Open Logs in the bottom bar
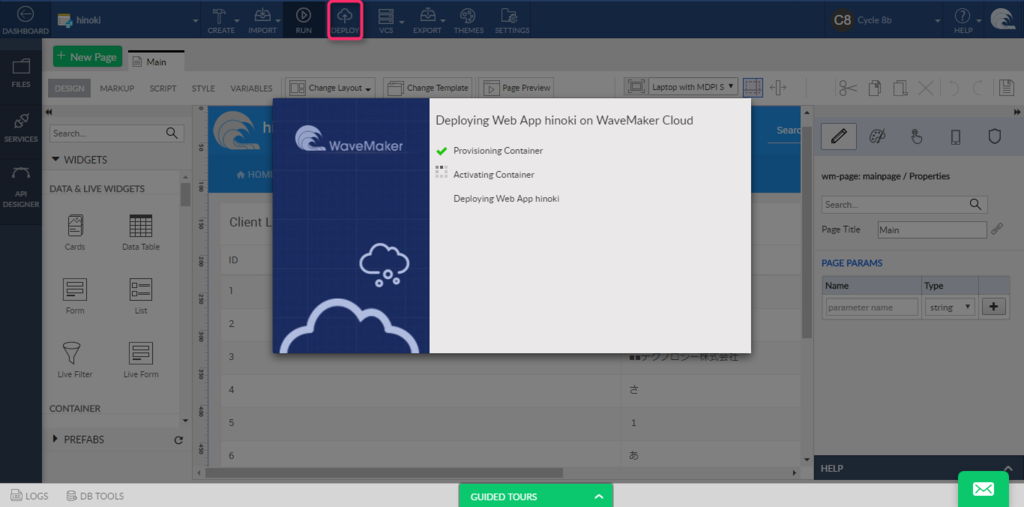Screen dimensions: 1024x507 (x=30, y=497)
